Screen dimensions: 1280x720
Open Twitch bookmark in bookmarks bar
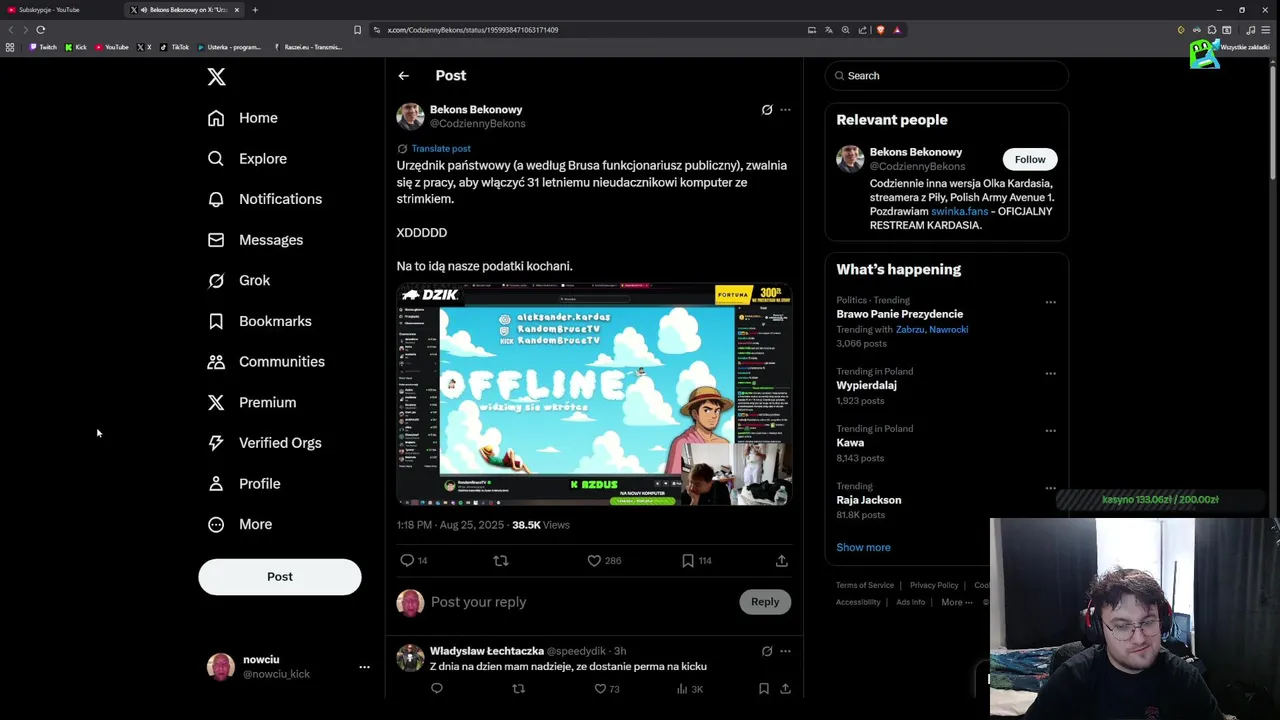43,47
